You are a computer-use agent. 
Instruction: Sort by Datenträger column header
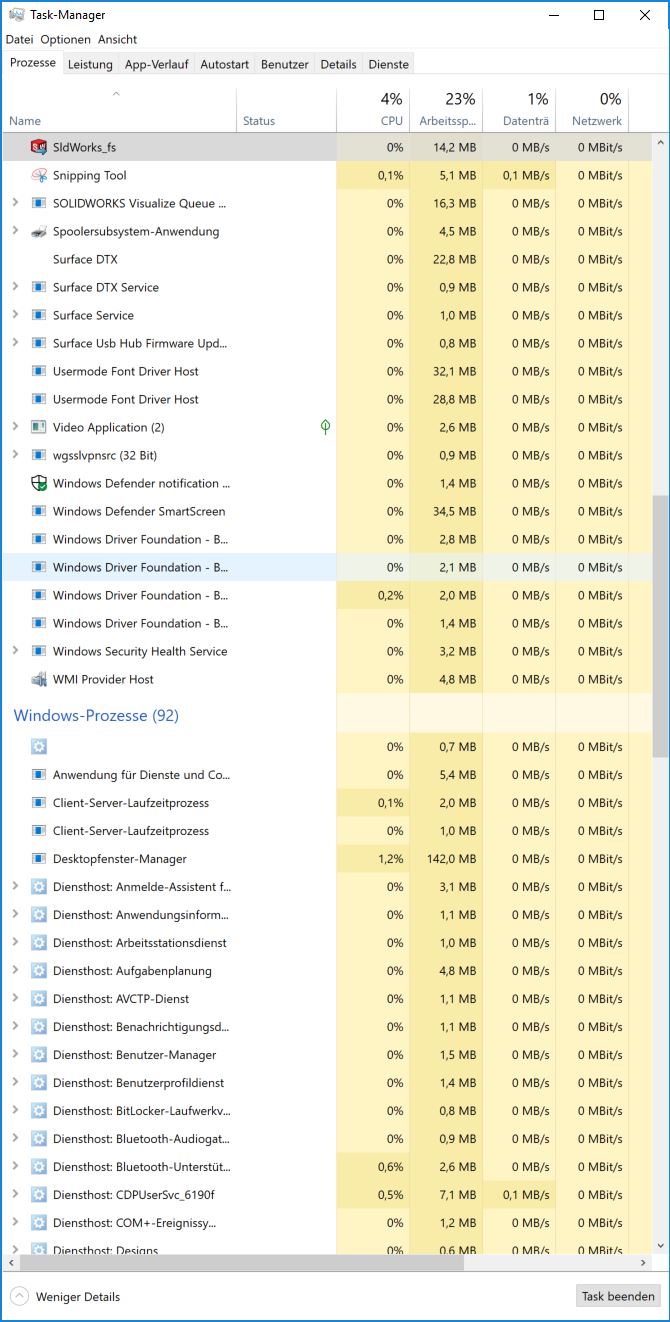[x=519, y=110]
